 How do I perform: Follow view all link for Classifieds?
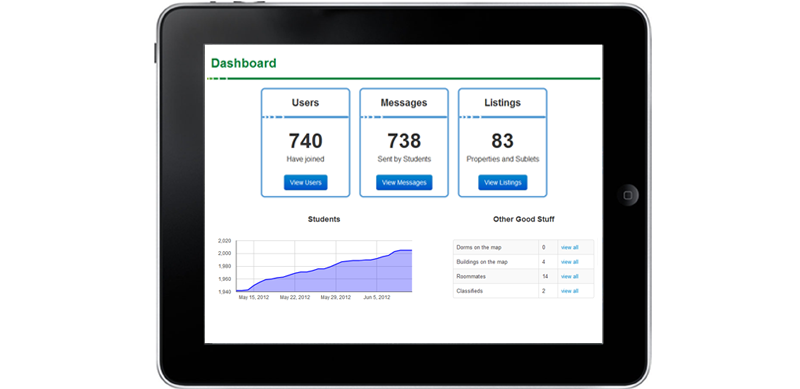569,291
